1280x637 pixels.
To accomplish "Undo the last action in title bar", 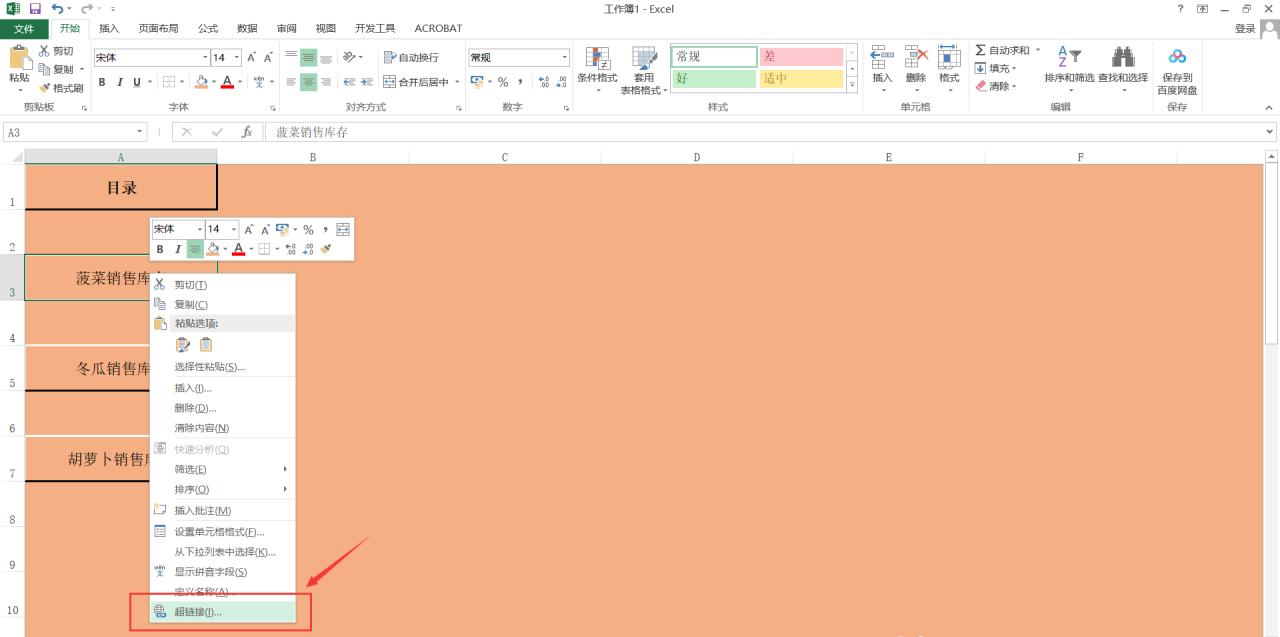I will coord(58,9).
